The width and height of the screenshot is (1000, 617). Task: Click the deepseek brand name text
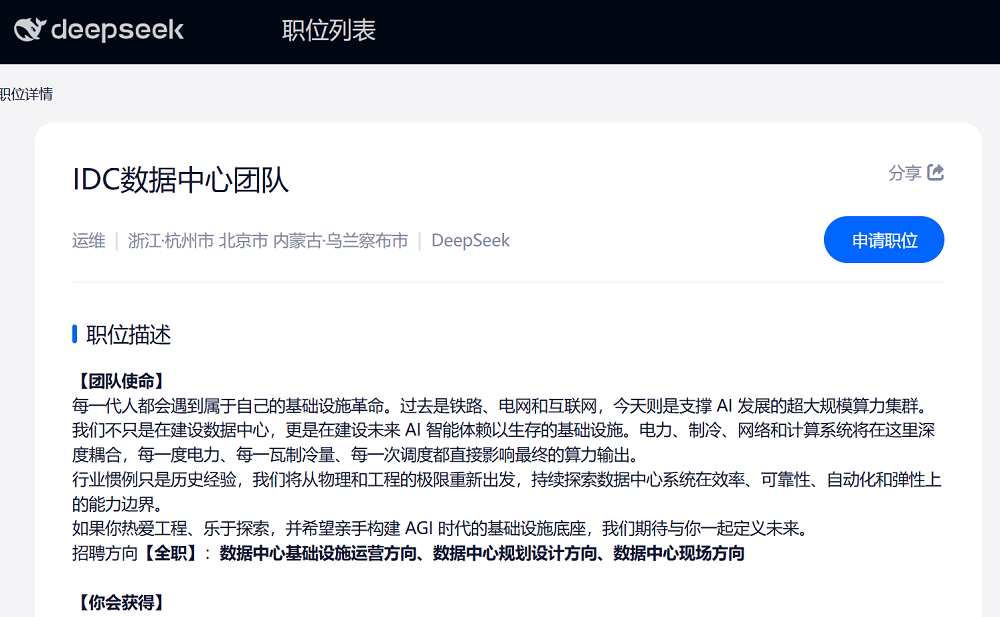pos(117,30)
